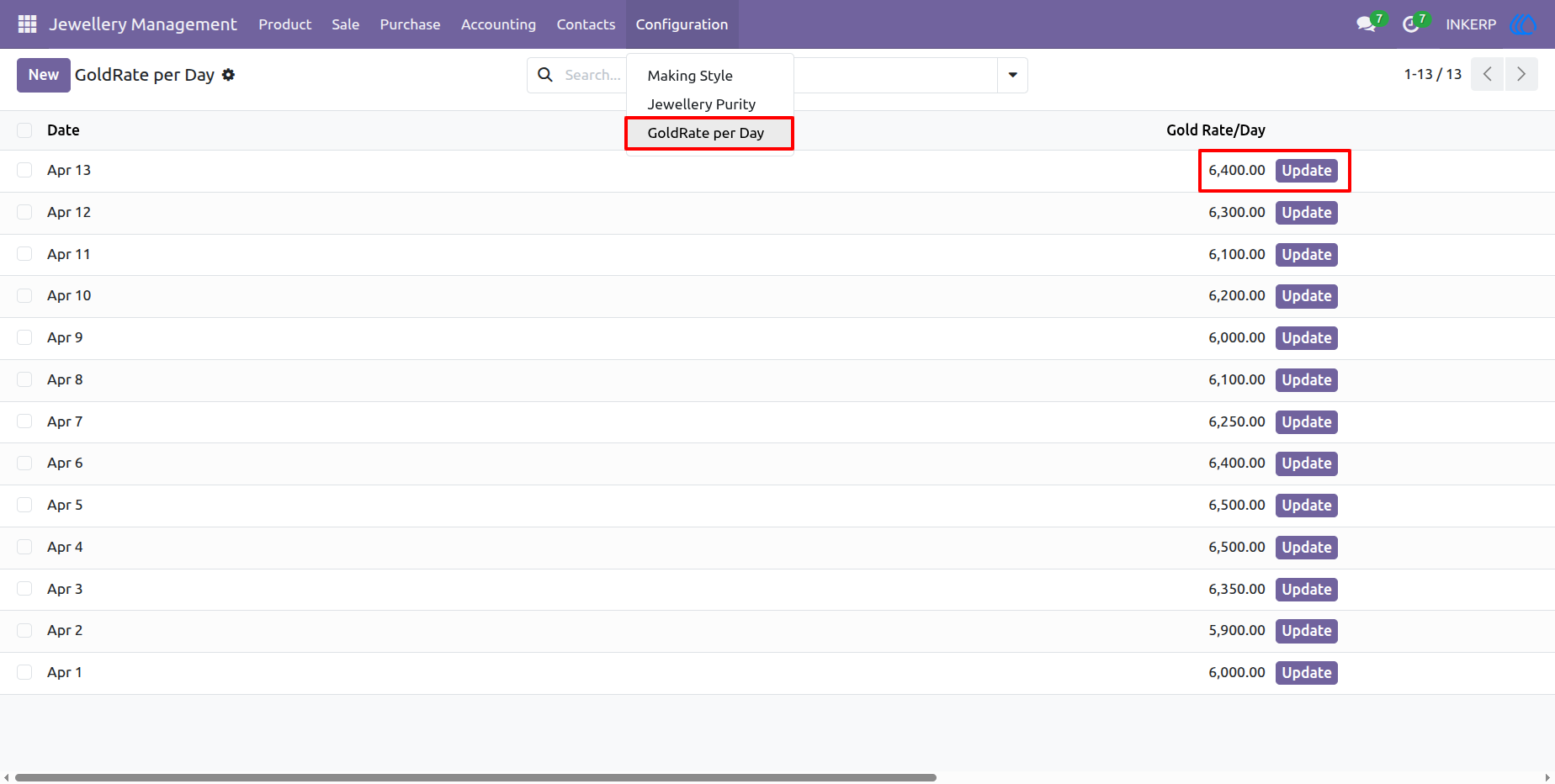Select Jewellery Purity from Configuration menu
Viewport: 1555px width, 784px height.
pyautogui.click(x=702, y=104)
